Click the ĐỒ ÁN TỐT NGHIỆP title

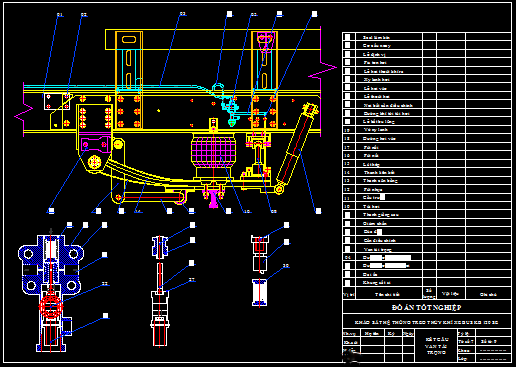[427, 307]
